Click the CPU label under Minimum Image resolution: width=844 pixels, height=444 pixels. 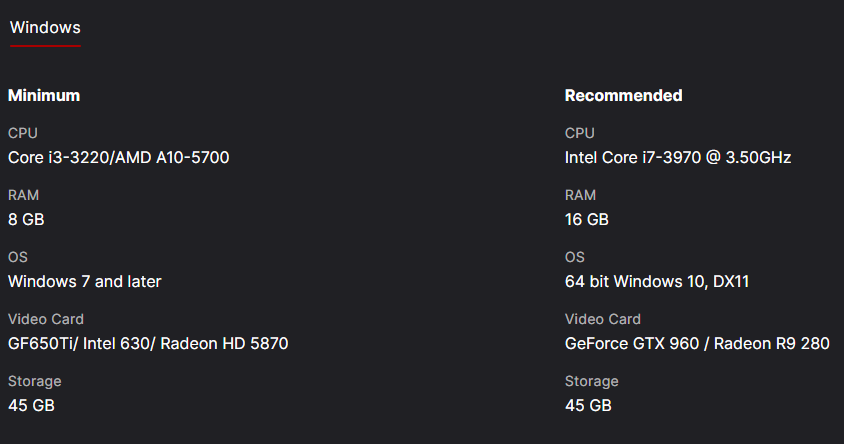23,133
